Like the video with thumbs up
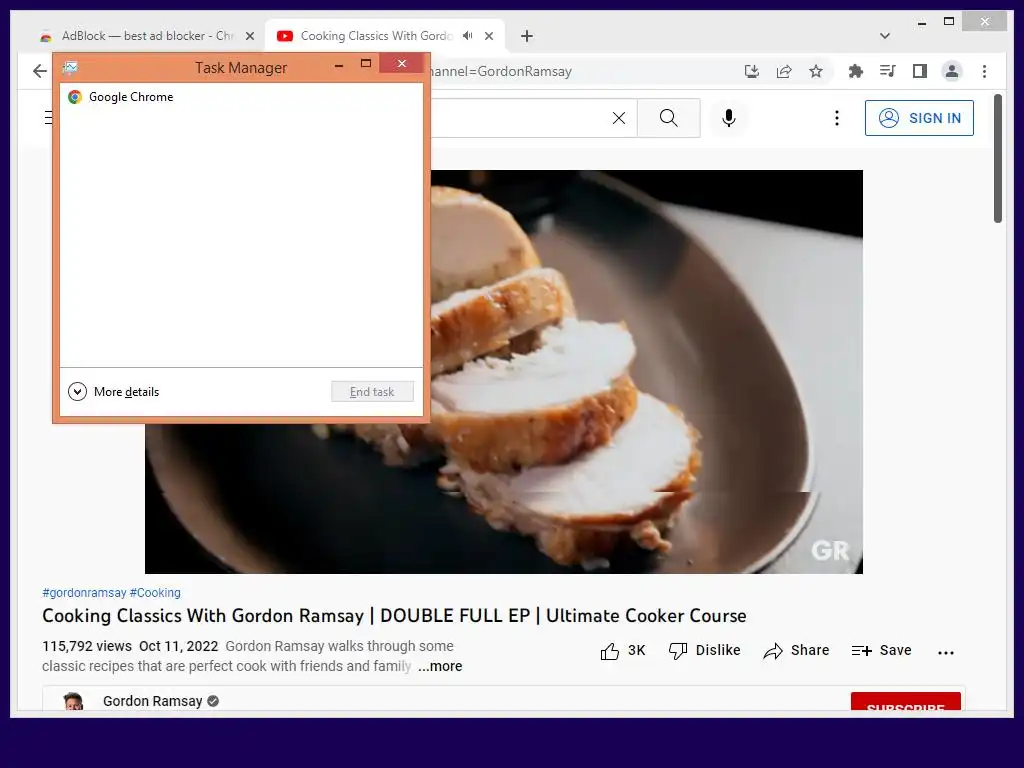The width and height of the screenshot is (1024, 768). tap(622, 650)
